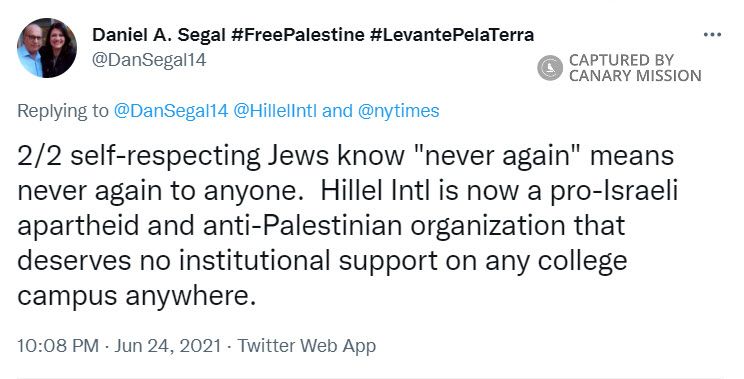The width and height of the screenshot is (744, 379).
Task: Click the Canary Mission logo icon
Action: [x=550, y=67]
